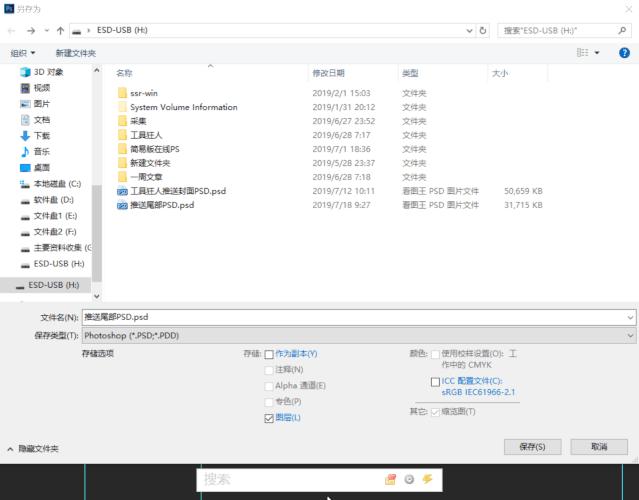Toggle 缩览图(T) checkbox
This screenshot has width=639, height=500.
pos(435,412)
